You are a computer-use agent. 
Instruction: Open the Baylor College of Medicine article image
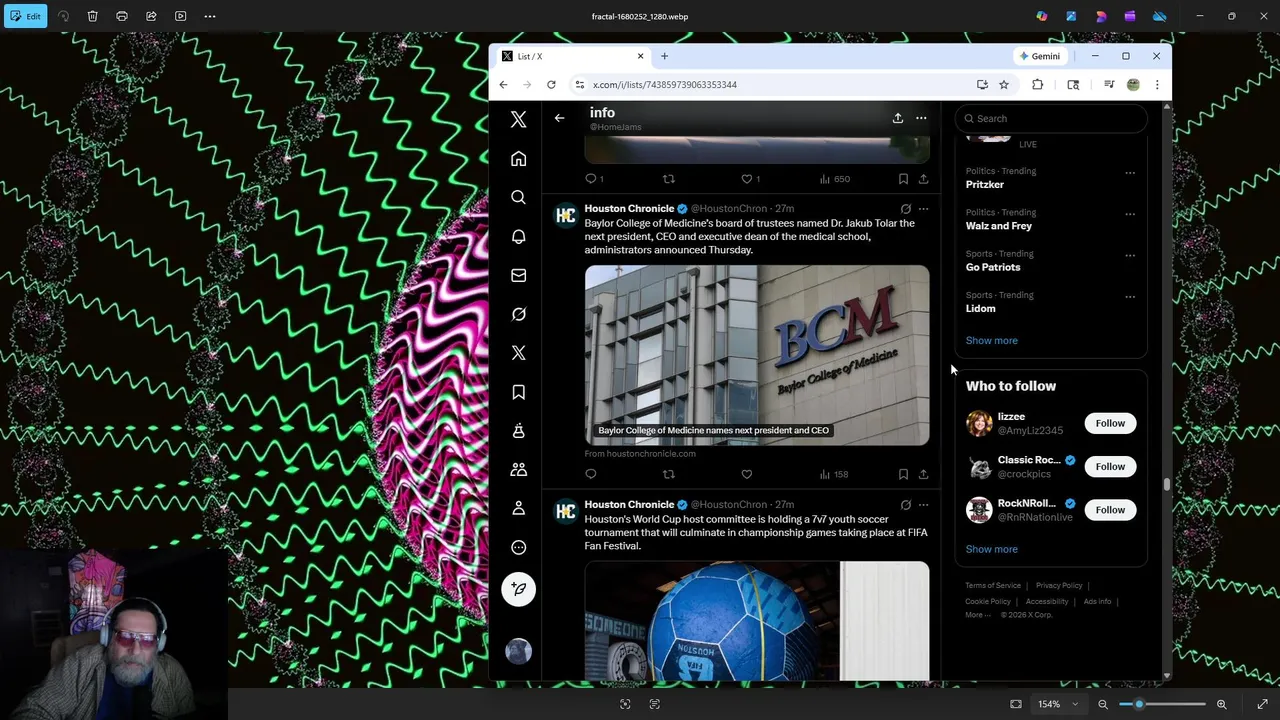pyautogui.click(x=757, y=355)
